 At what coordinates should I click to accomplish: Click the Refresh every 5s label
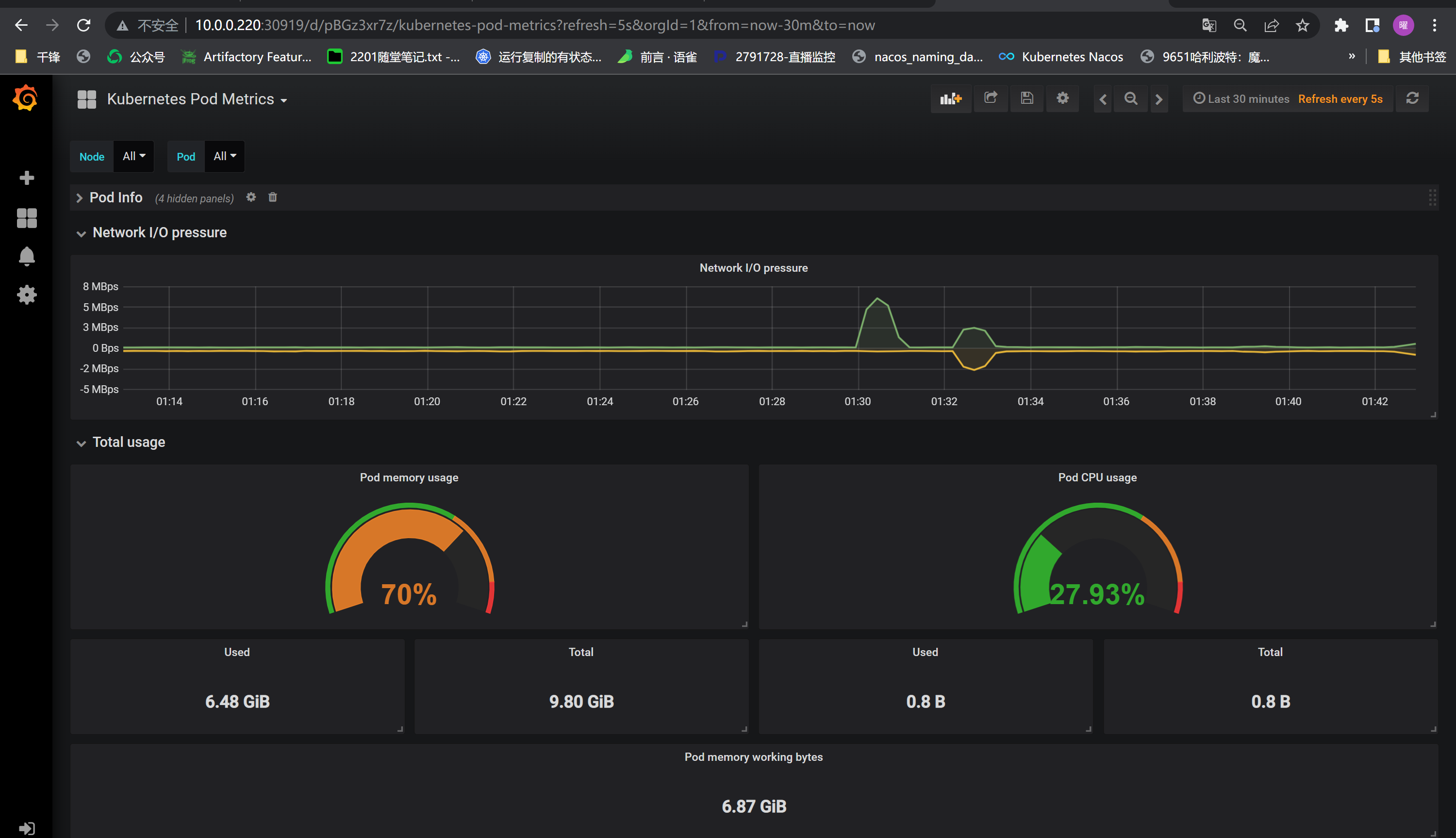point(1340,99)
